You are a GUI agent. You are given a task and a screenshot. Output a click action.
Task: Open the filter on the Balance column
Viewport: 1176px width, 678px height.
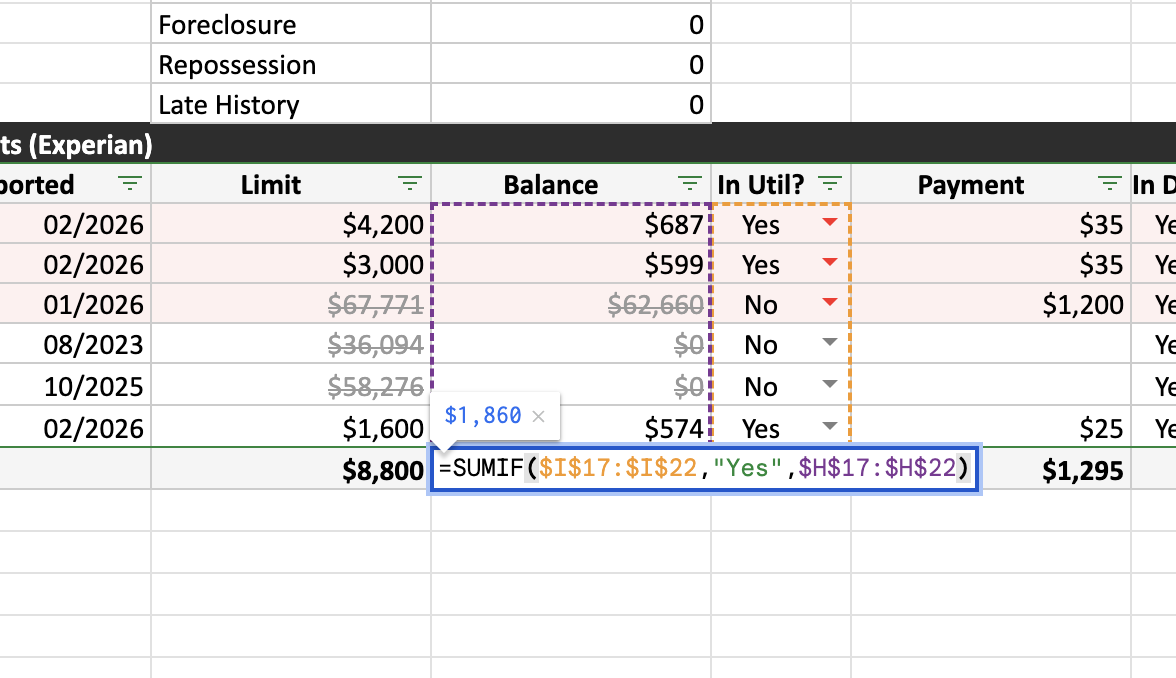click(x=689, y=184)
